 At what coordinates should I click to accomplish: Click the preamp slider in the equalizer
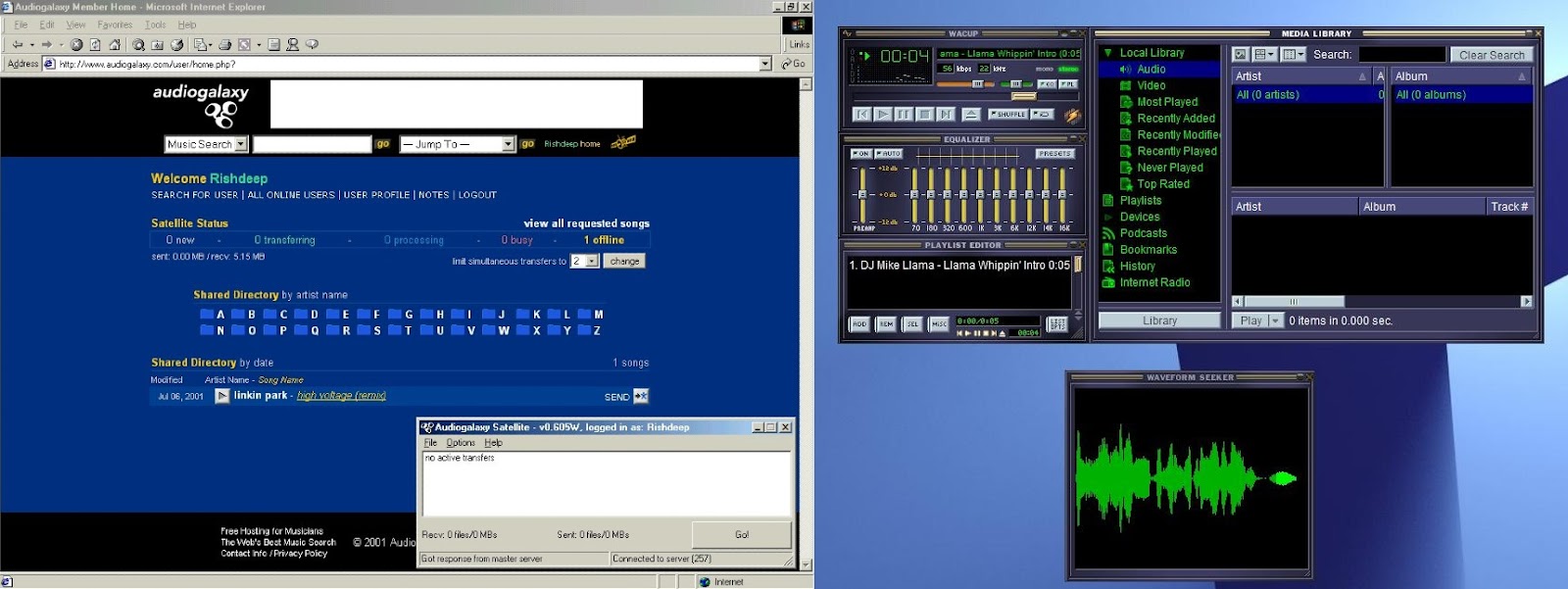[862, 194]
